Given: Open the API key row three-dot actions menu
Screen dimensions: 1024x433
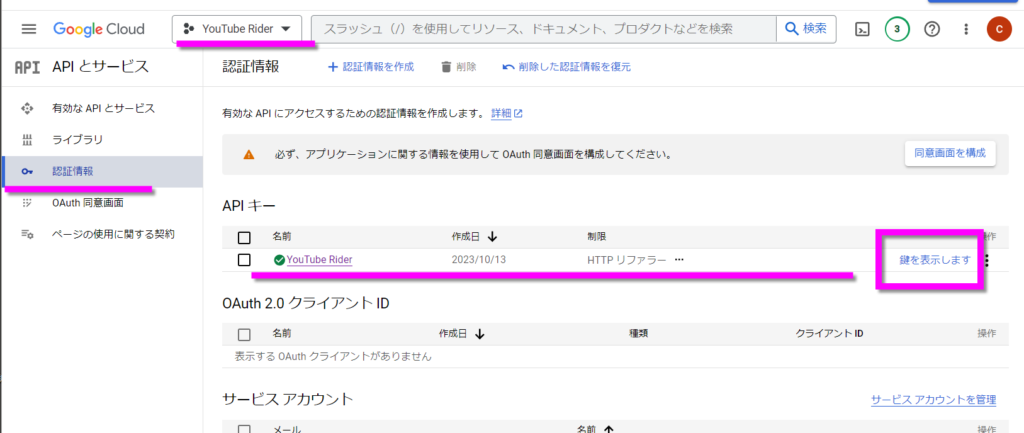Looking at the screenshot, I should (x=987, y=261).
